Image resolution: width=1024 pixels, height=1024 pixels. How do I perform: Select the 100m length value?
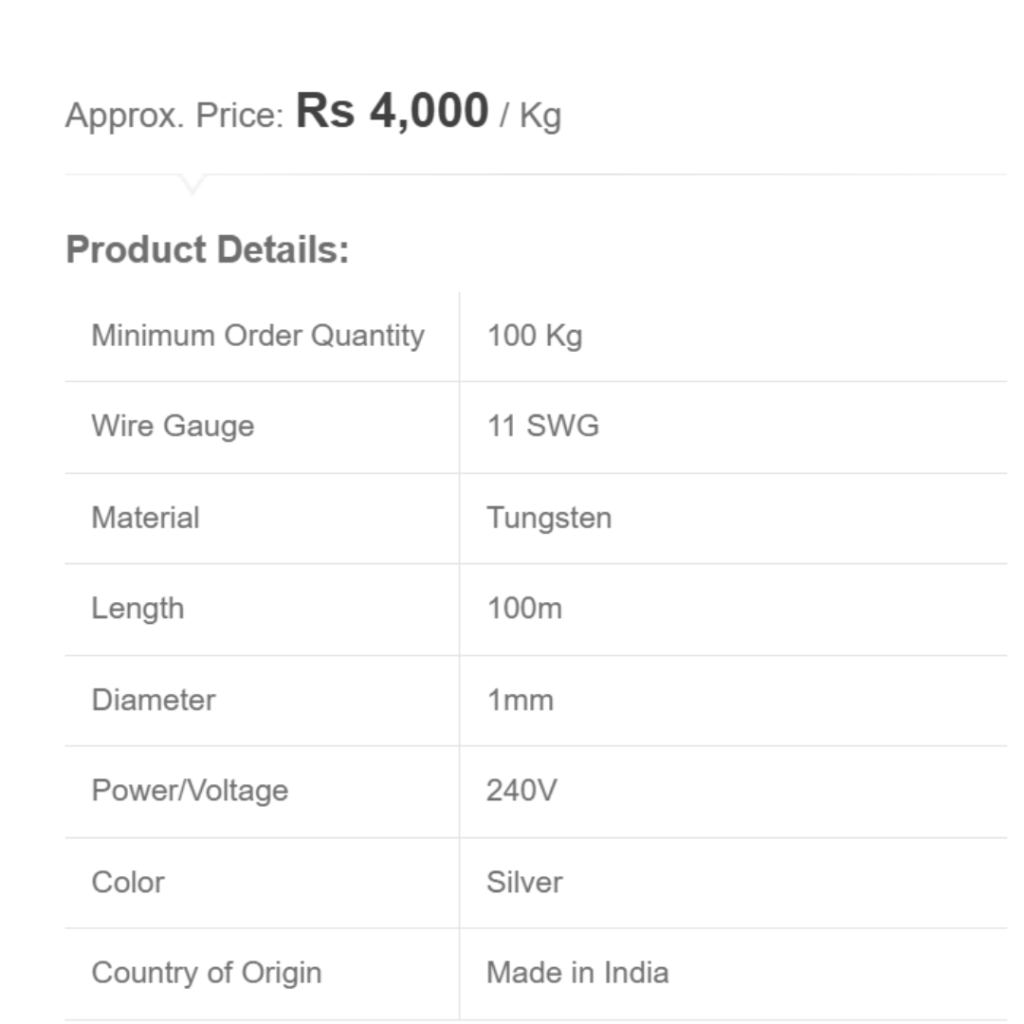(x=524, y=609)
